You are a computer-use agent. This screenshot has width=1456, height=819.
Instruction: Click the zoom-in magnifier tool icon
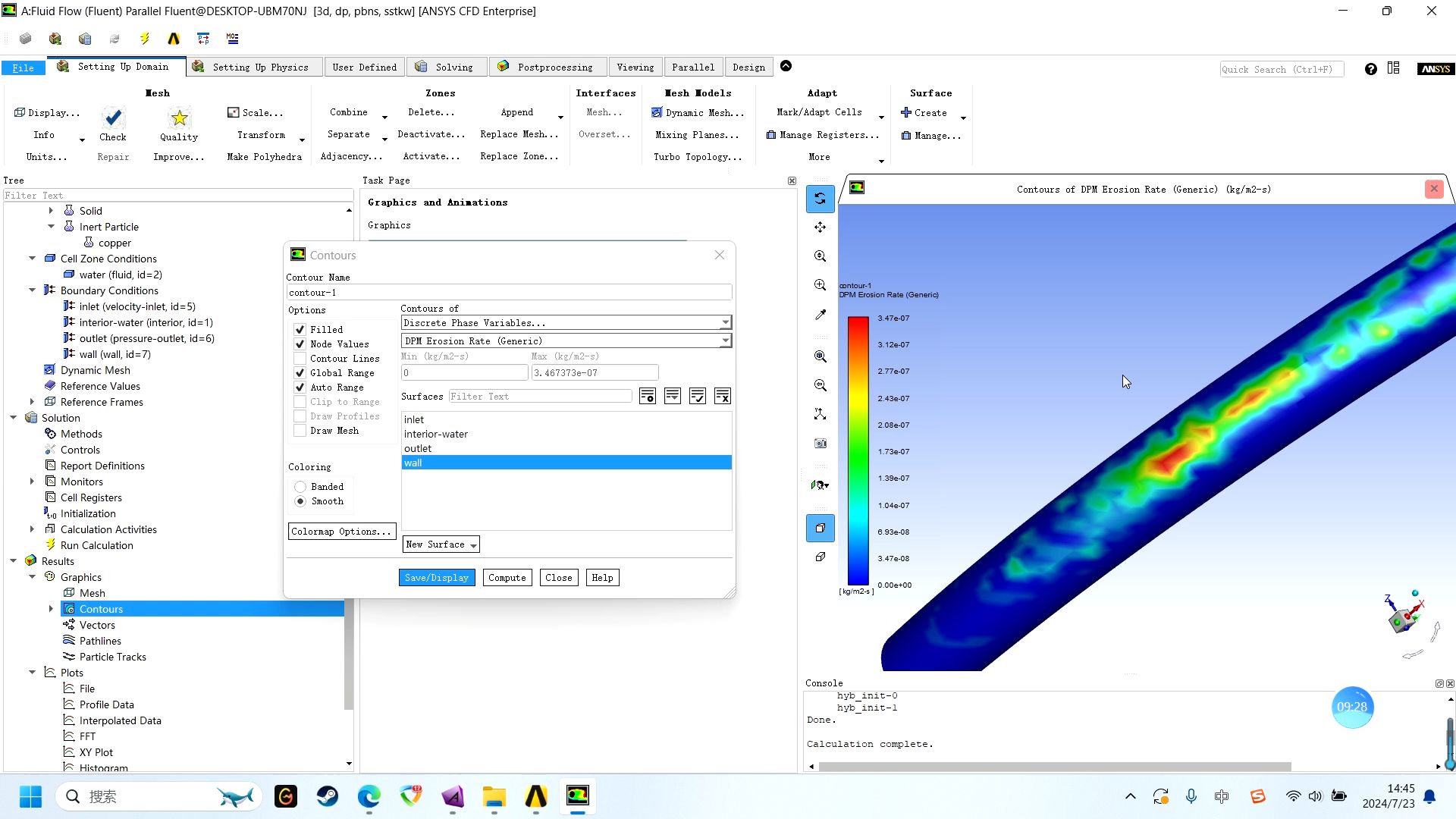[x=820, y=285]
